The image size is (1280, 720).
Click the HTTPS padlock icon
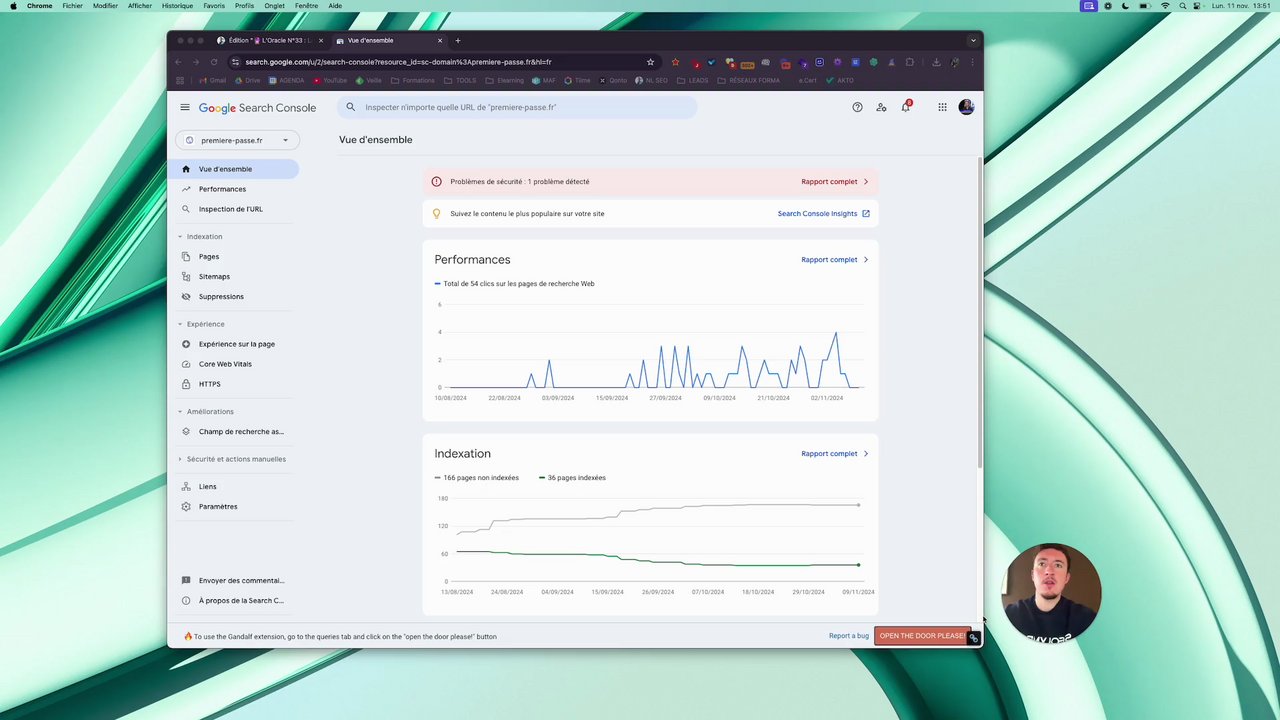pyautogui.click(x=186, y=384)
